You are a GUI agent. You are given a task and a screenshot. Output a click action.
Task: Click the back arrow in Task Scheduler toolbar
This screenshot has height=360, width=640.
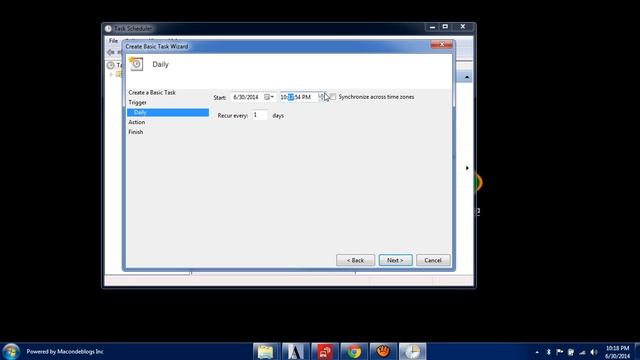[x=111, y=52]
